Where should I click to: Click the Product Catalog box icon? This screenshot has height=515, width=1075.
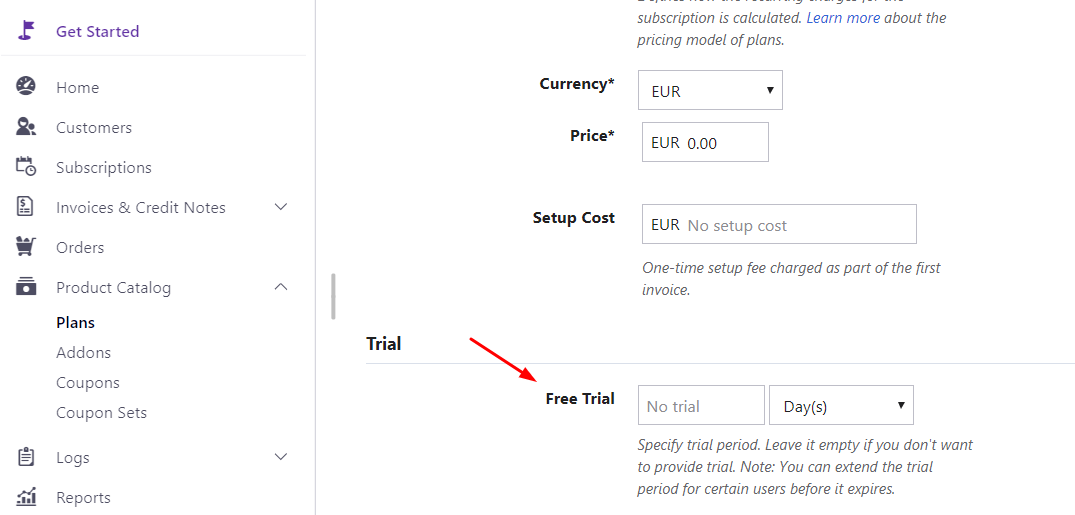pyautogui.click(x=26, y=287)
